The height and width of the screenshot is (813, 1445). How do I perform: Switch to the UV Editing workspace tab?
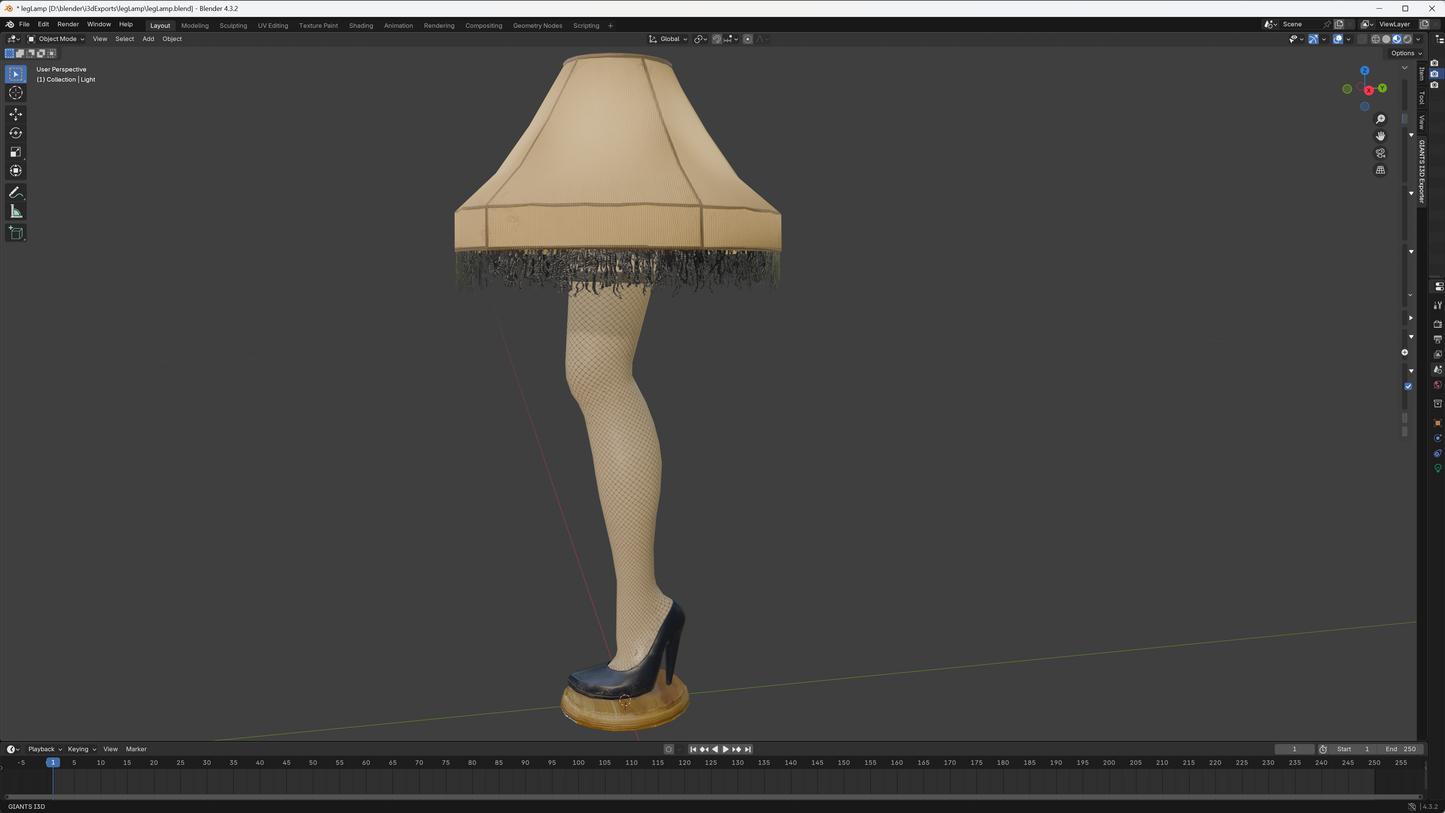[x=273, y=25]
